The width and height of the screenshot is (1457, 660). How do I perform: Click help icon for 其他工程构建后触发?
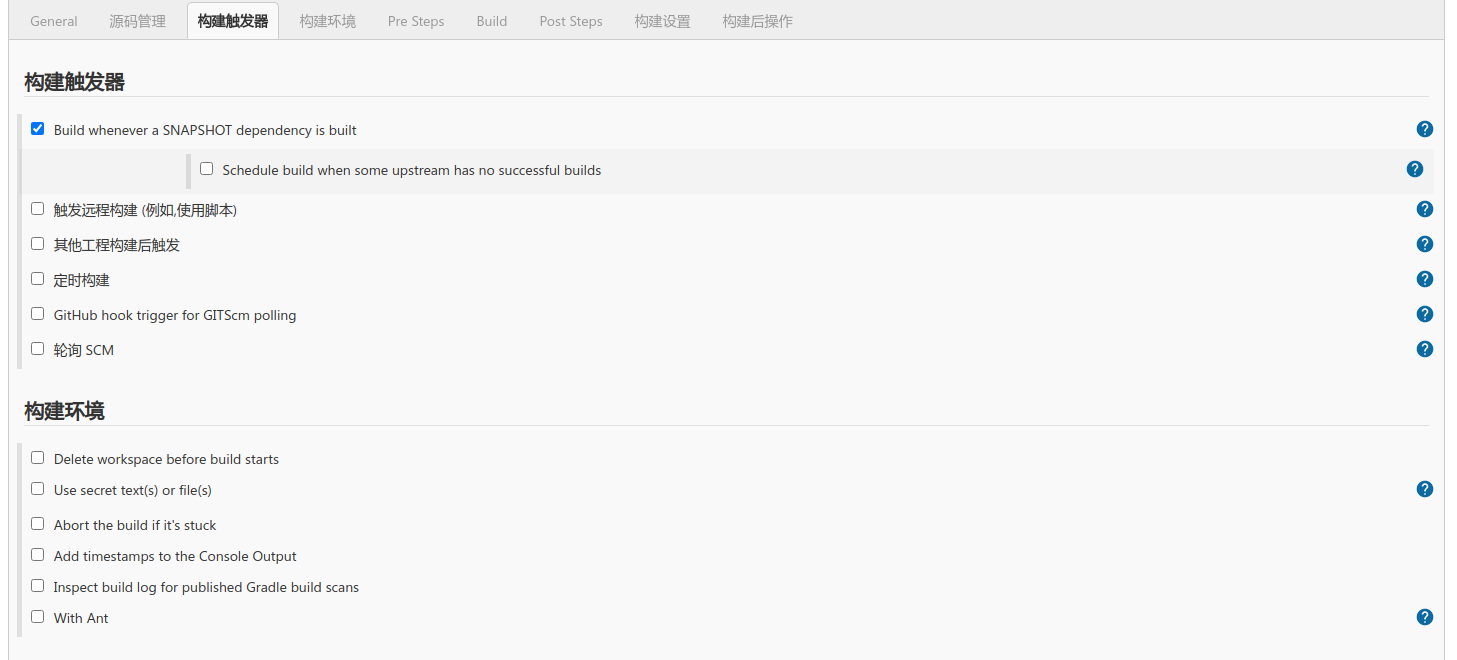[1425, 244]
